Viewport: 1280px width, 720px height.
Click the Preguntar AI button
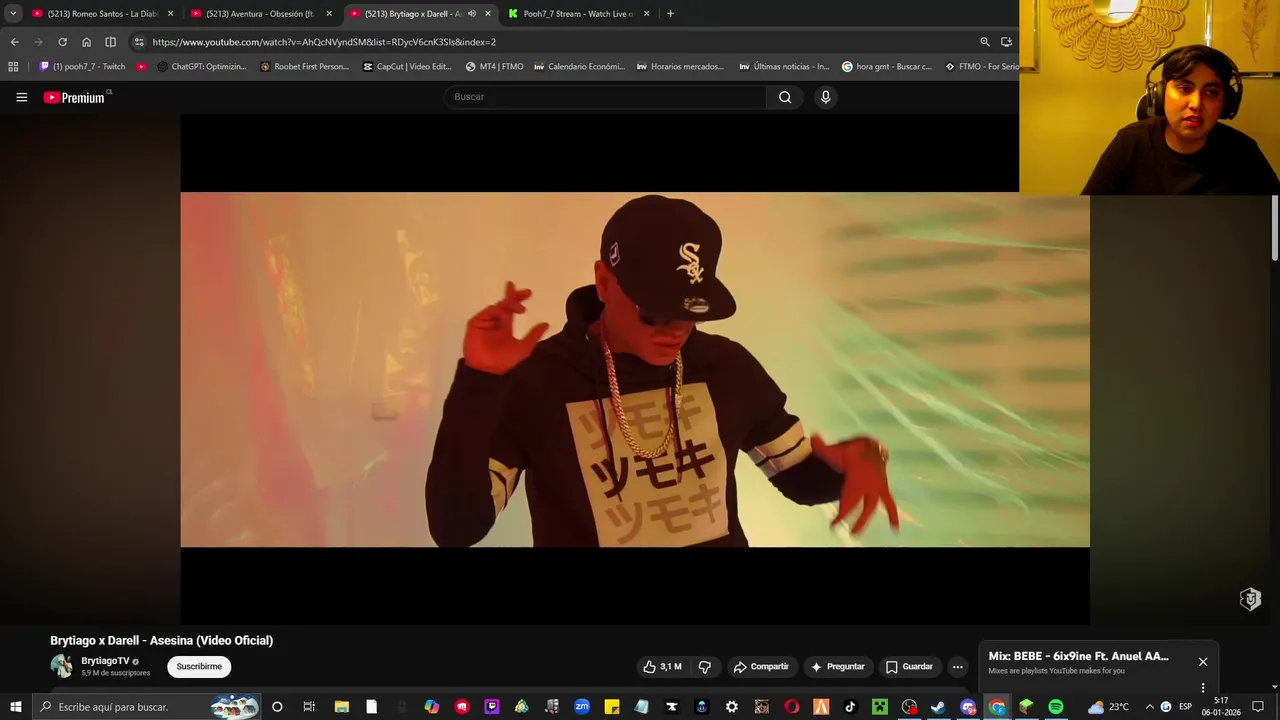[837, 667]
